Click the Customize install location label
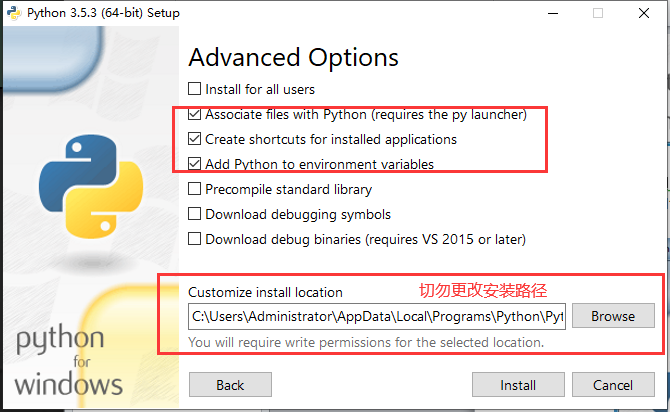 [x=265, y=292]
